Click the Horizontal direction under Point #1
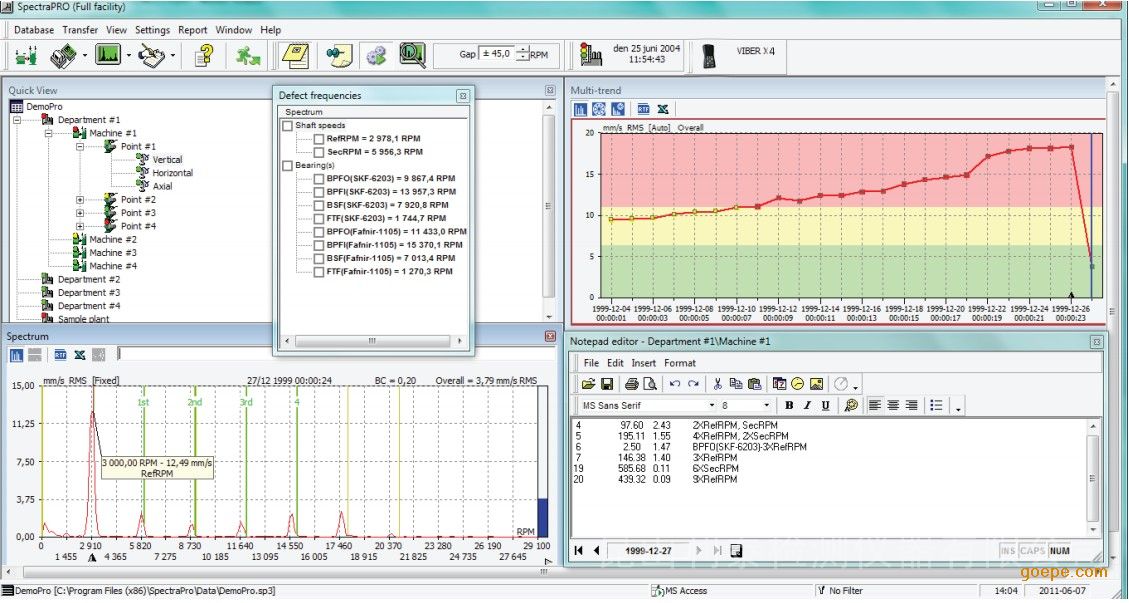Image resolution: width=1129 pixels, height=603 pixels. (172, 173)
